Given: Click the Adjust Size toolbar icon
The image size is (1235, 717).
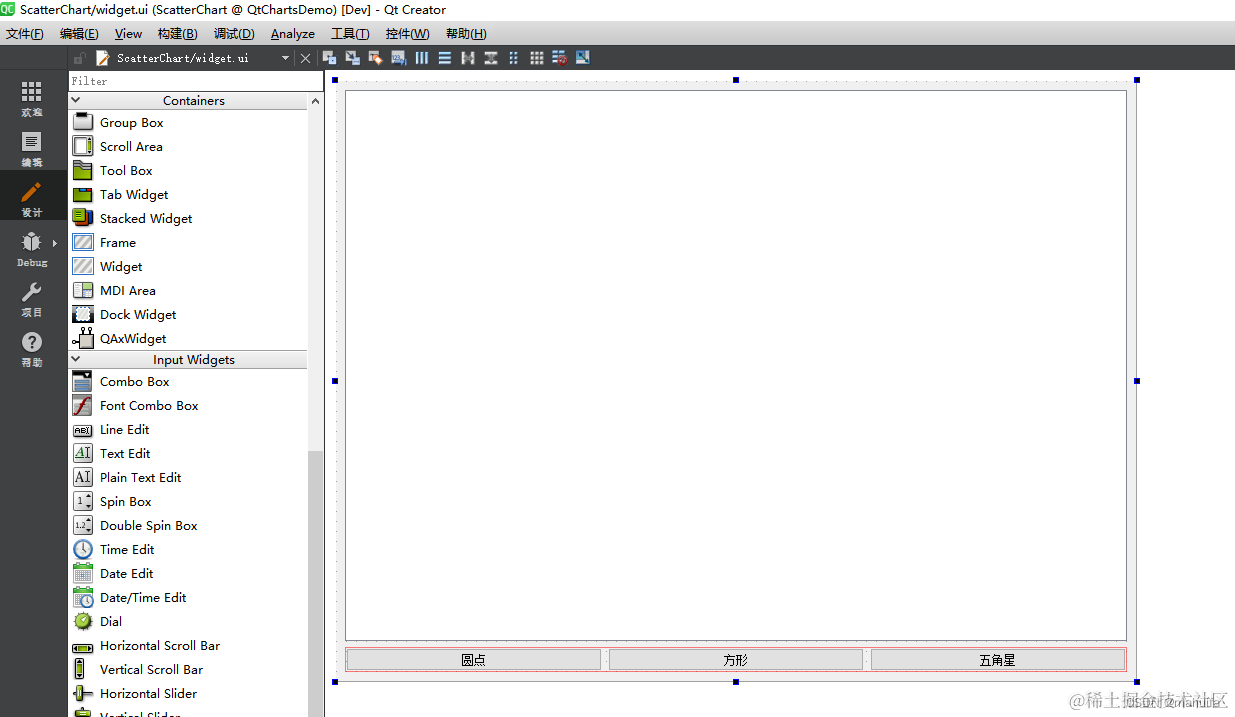Looking at the screenshot, I should click(583, 58).
